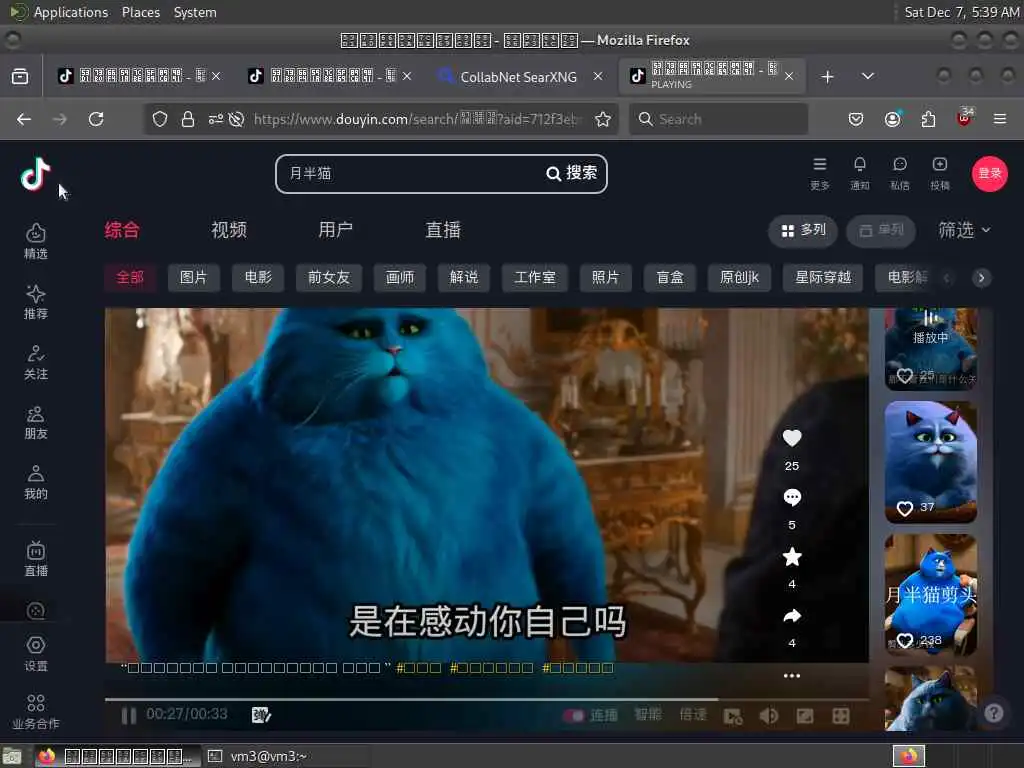
Task: Select the 图片 category chip
Action: pos(193,278)
